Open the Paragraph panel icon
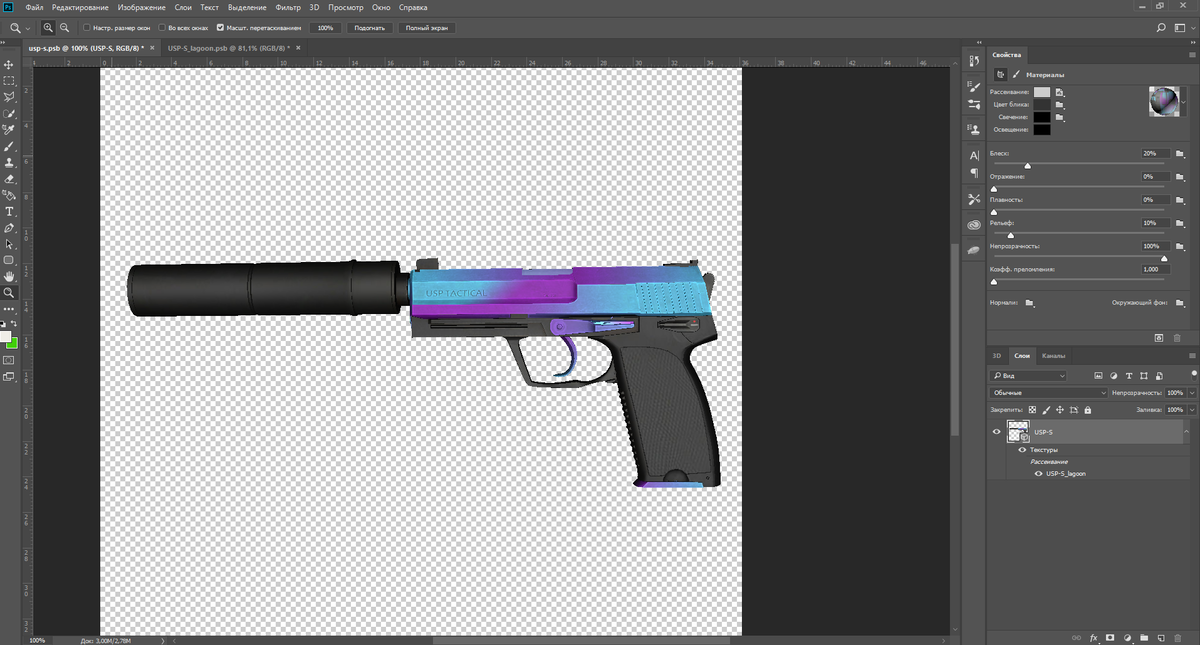 point(974,172)
